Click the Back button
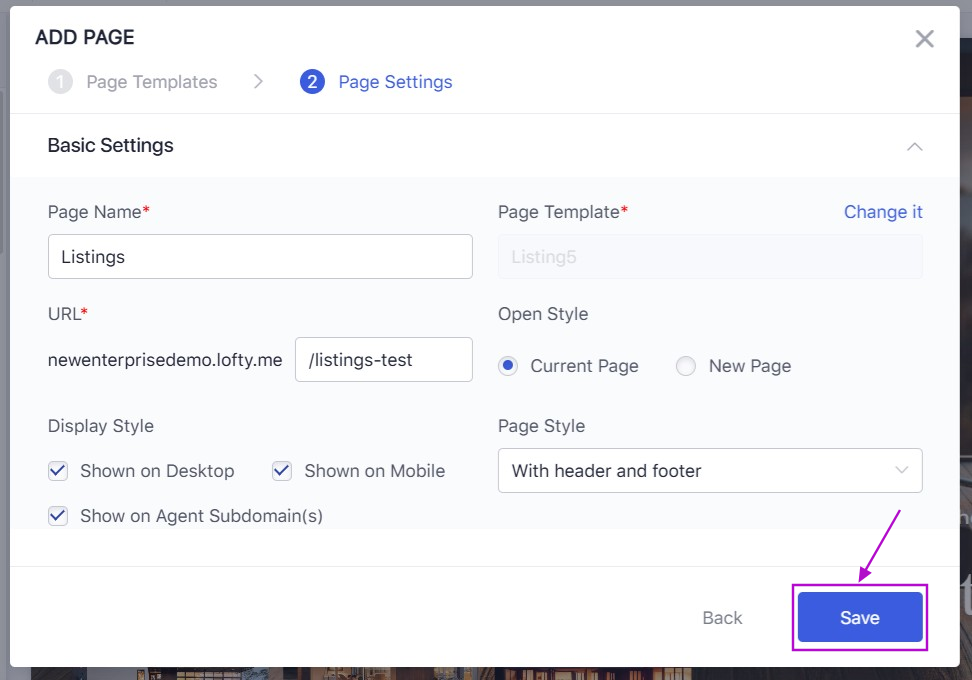 (721, 618)
